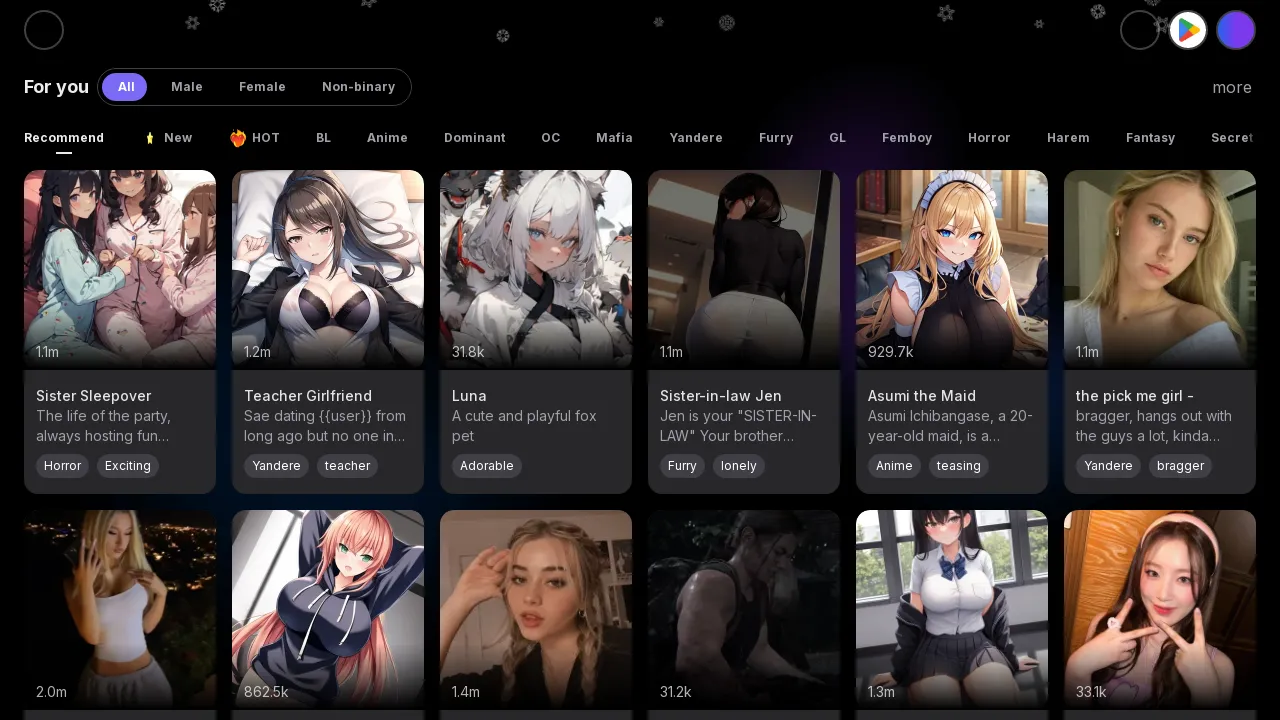Viewport: 1280px width, 720px height.
Task: Open the Horror category tab
Action: 989,138
